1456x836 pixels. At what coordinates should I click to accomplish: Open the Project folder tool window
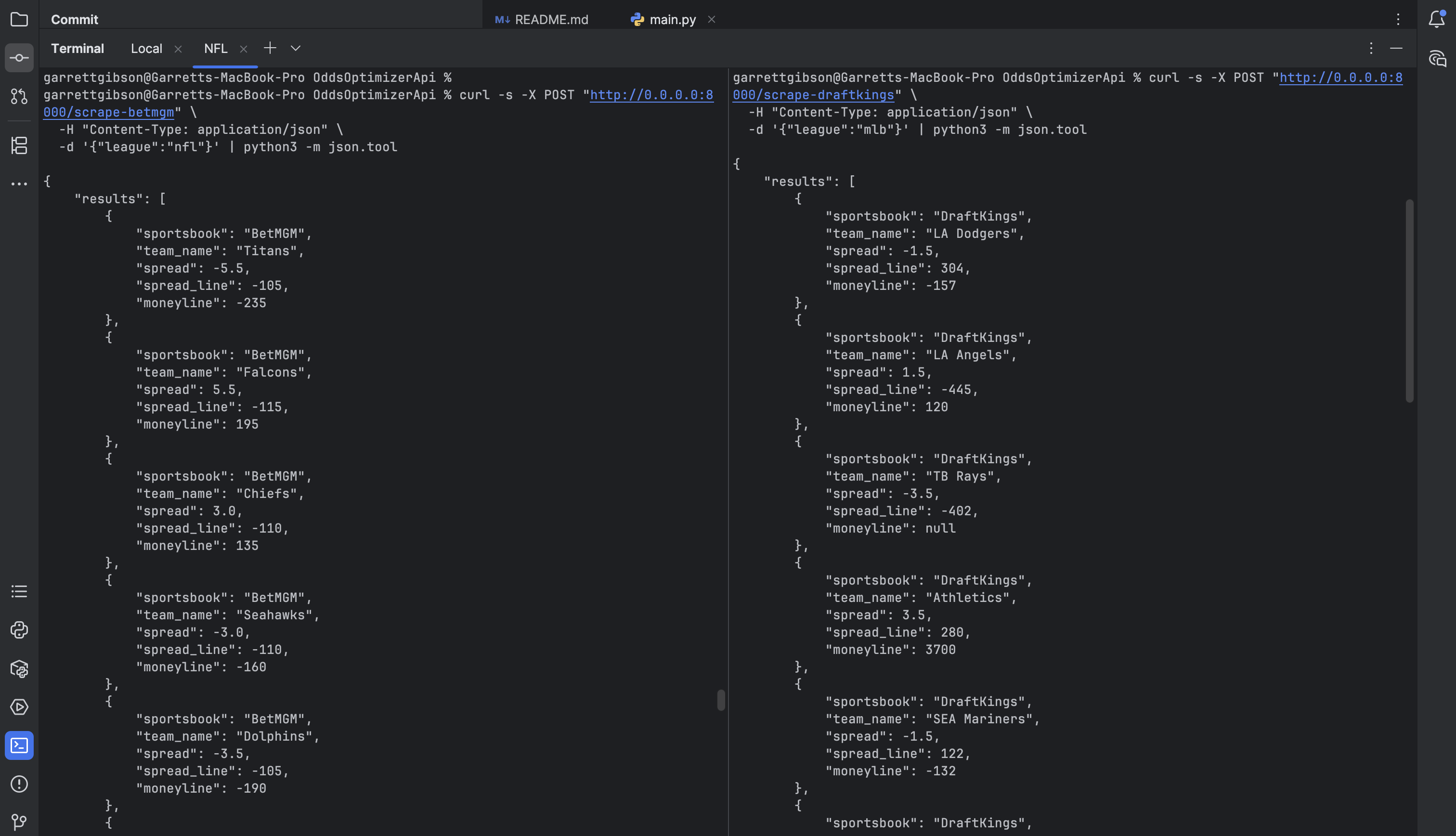click(19, 20)
